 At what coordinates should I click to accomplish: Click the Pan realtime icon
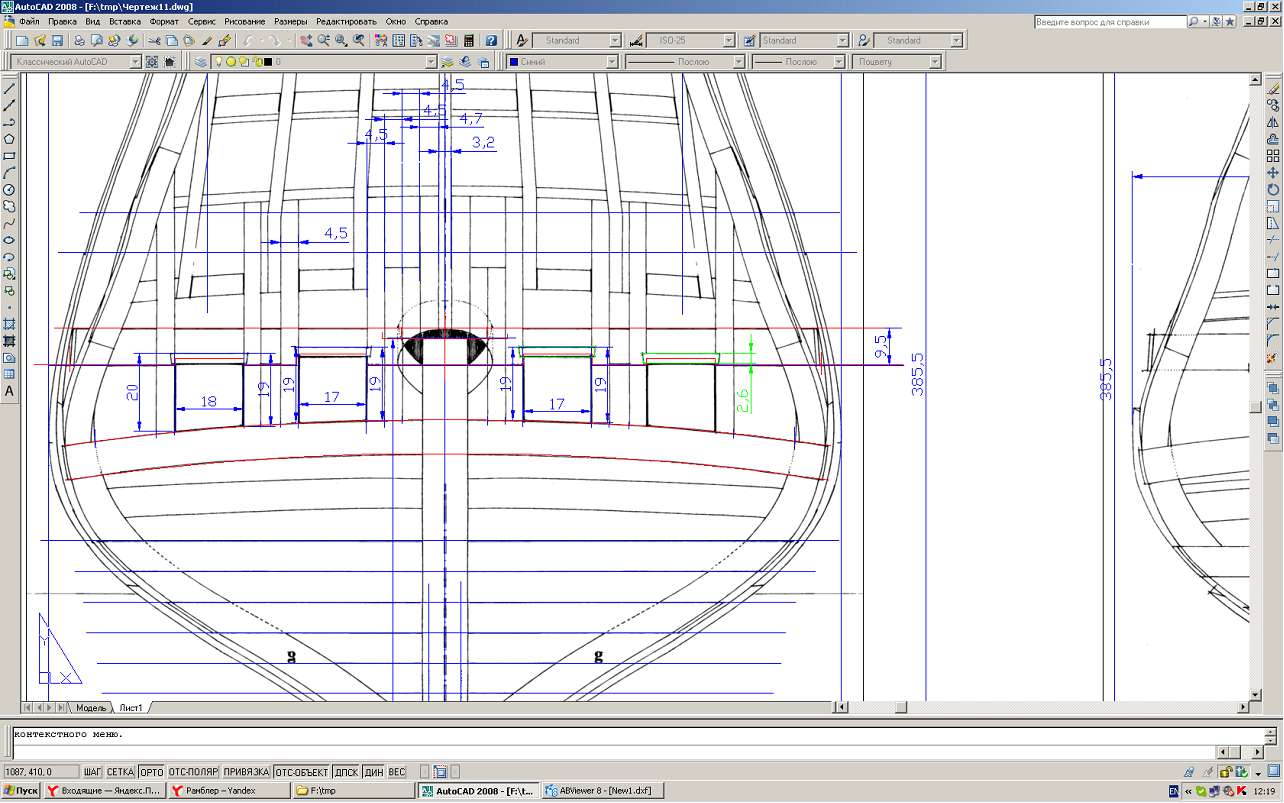(307, 41)
